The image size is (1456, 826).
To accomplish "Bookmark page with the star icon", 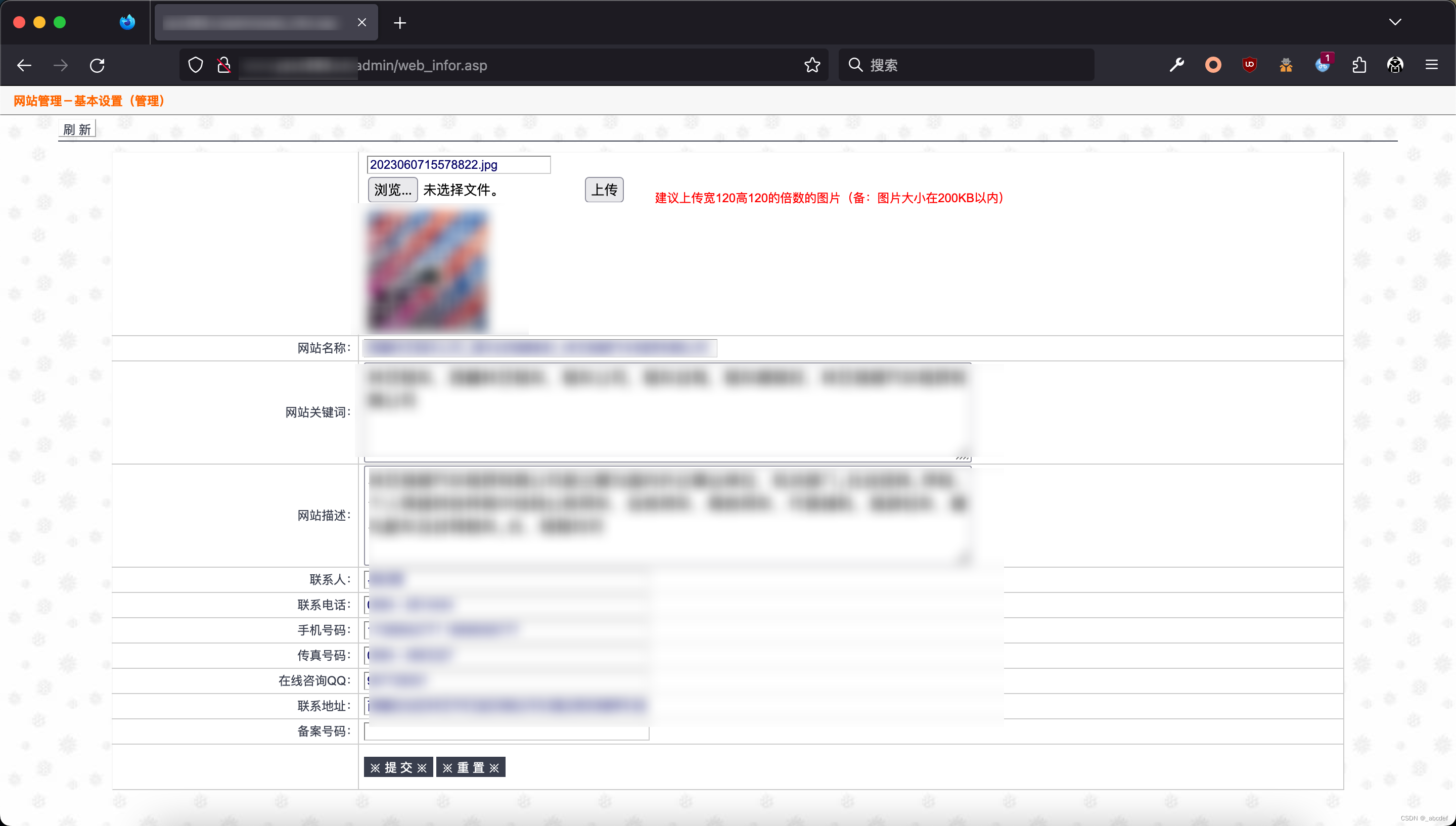I will click(811, 65).
